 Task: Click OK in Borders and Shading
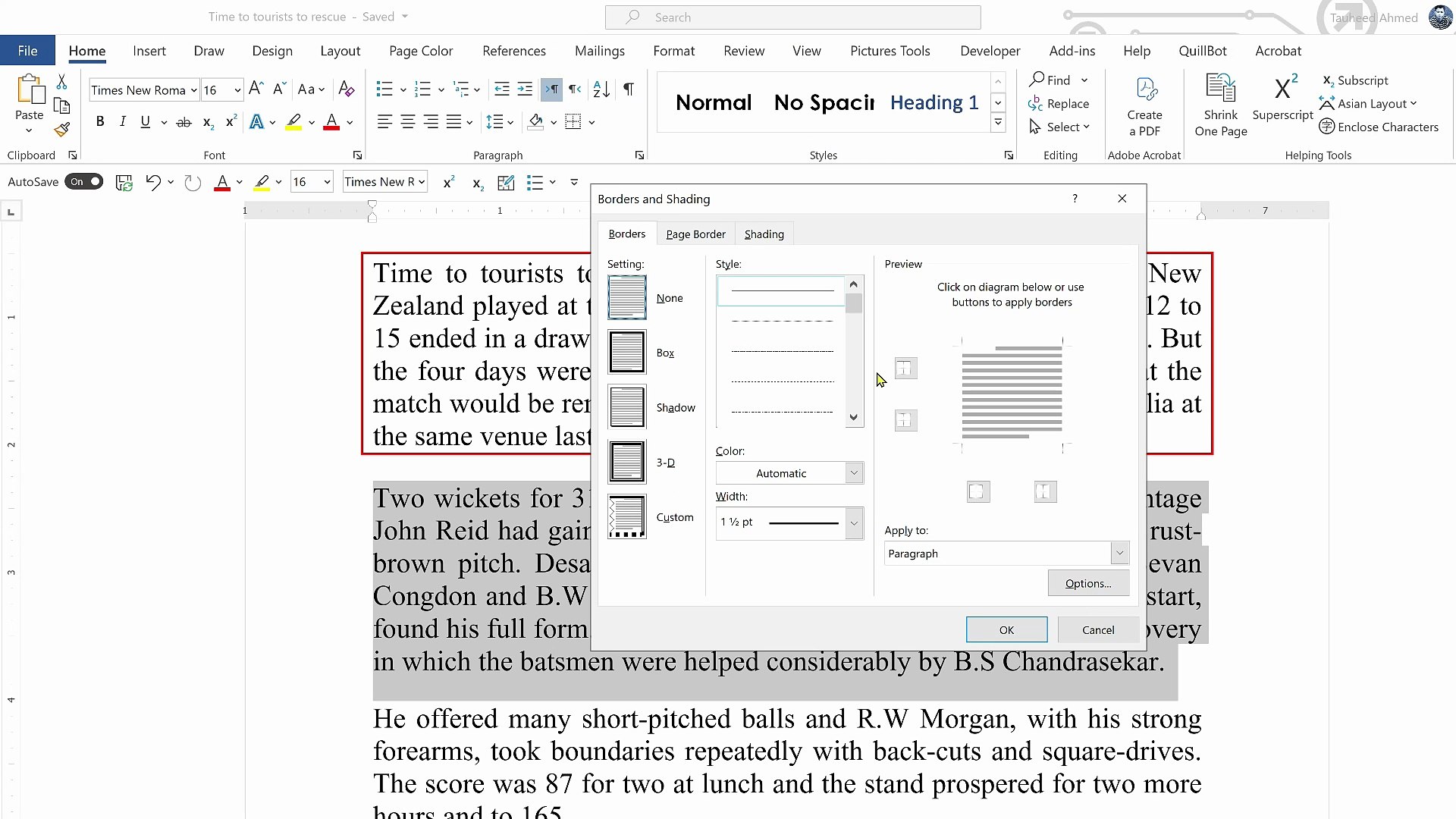tap(1006, 630)
